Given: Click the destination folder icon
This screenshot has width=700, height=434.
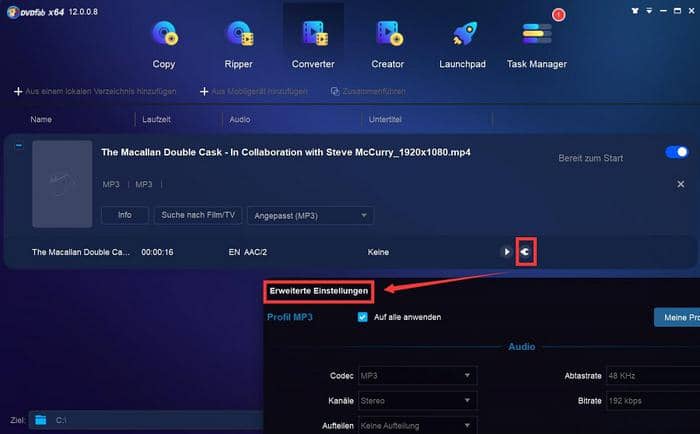Looking at the screenshot, I should [41, 420].
